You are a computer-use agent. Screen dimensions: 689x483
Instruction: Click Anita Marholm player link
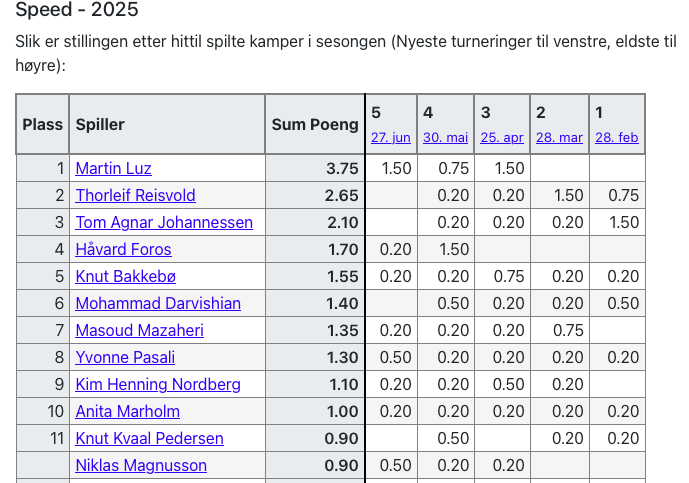tap(127, 411)
